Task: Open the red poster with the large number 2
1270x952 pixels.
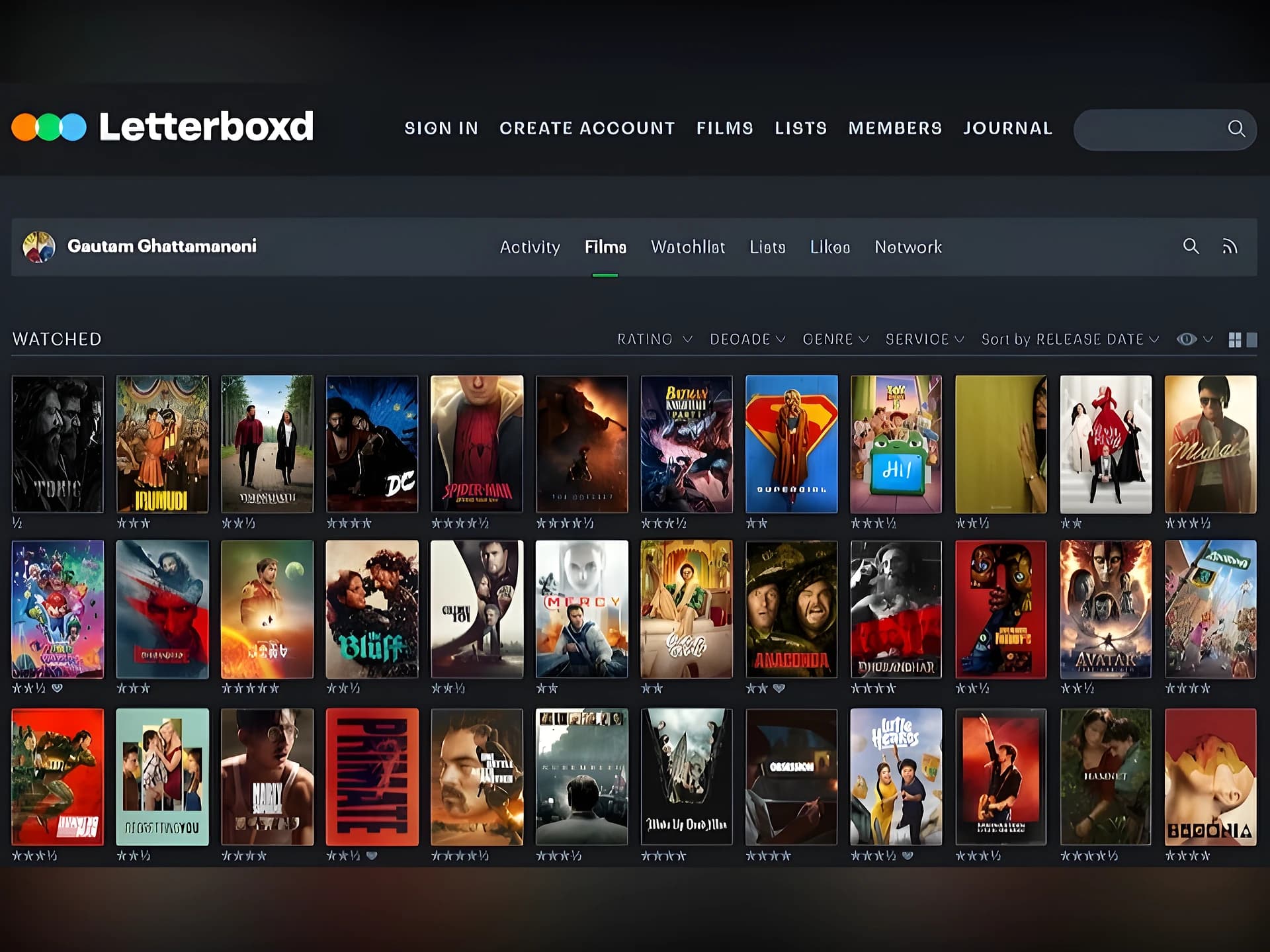Action: click(1001, 609)
